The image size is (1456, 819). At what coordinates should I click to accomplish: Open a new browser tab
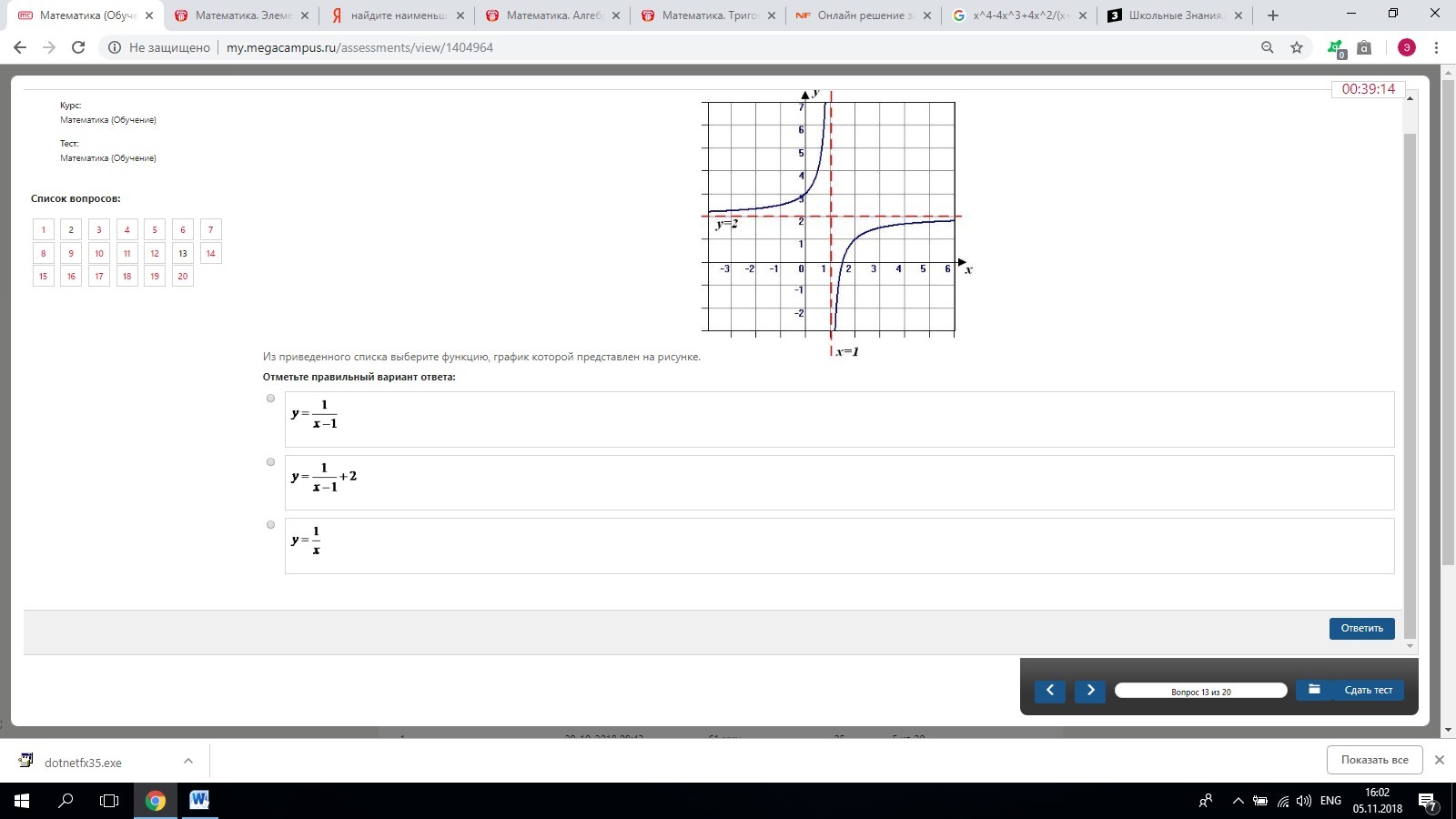(1273, 15)
